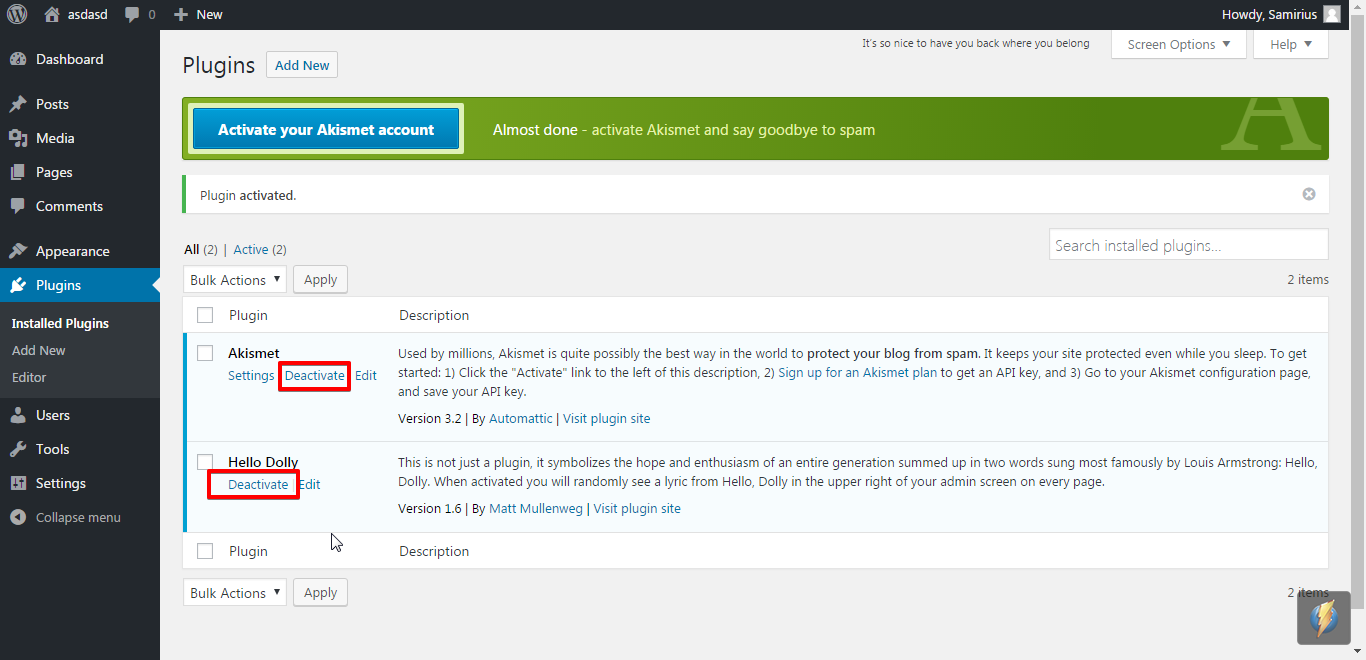Toggle select-all checkbox in table footer
Image resolution: width=1366 pixels, height=660 pixels.
pos(205,551)
